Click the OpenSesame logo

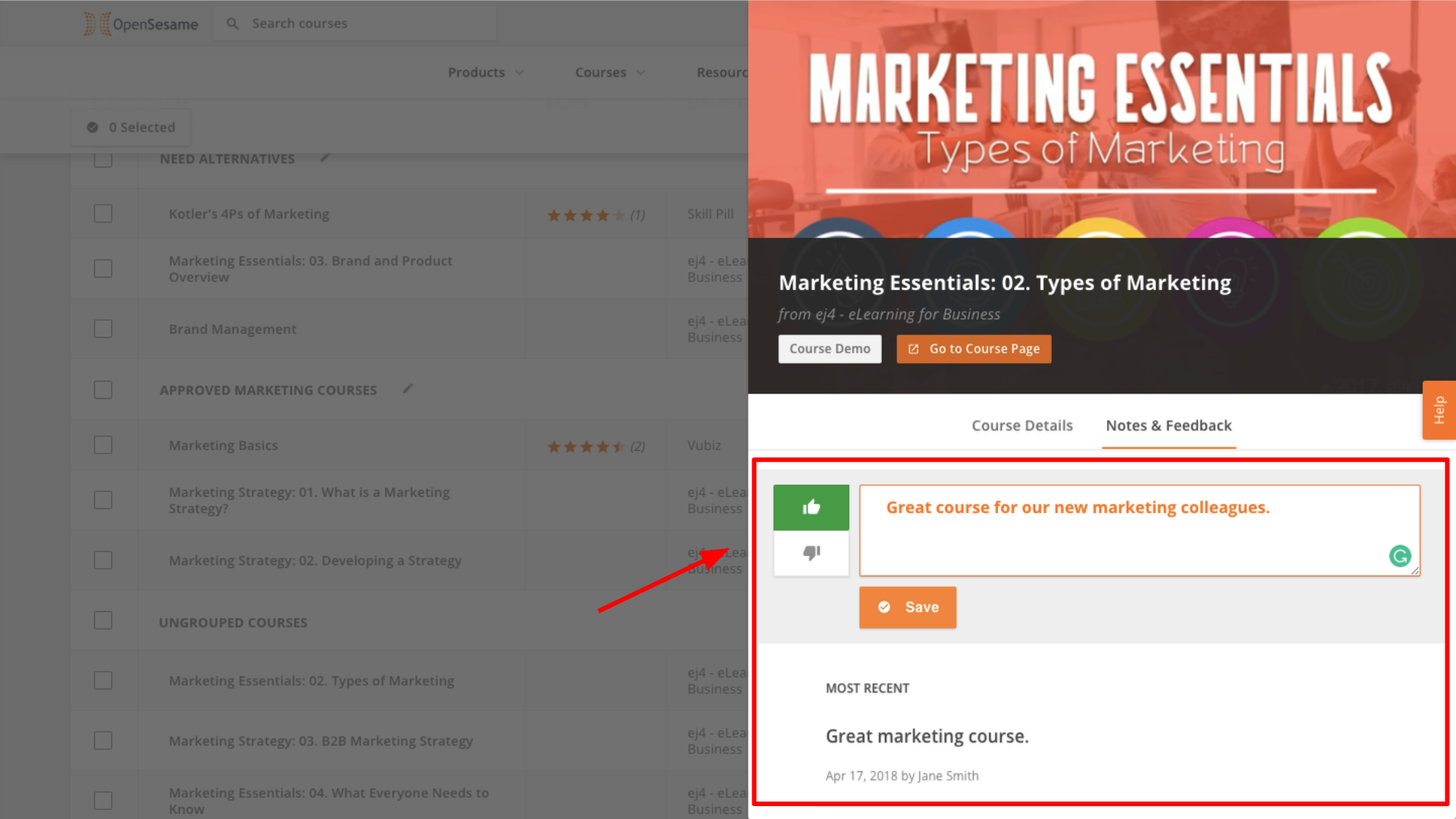pos(141,24)
